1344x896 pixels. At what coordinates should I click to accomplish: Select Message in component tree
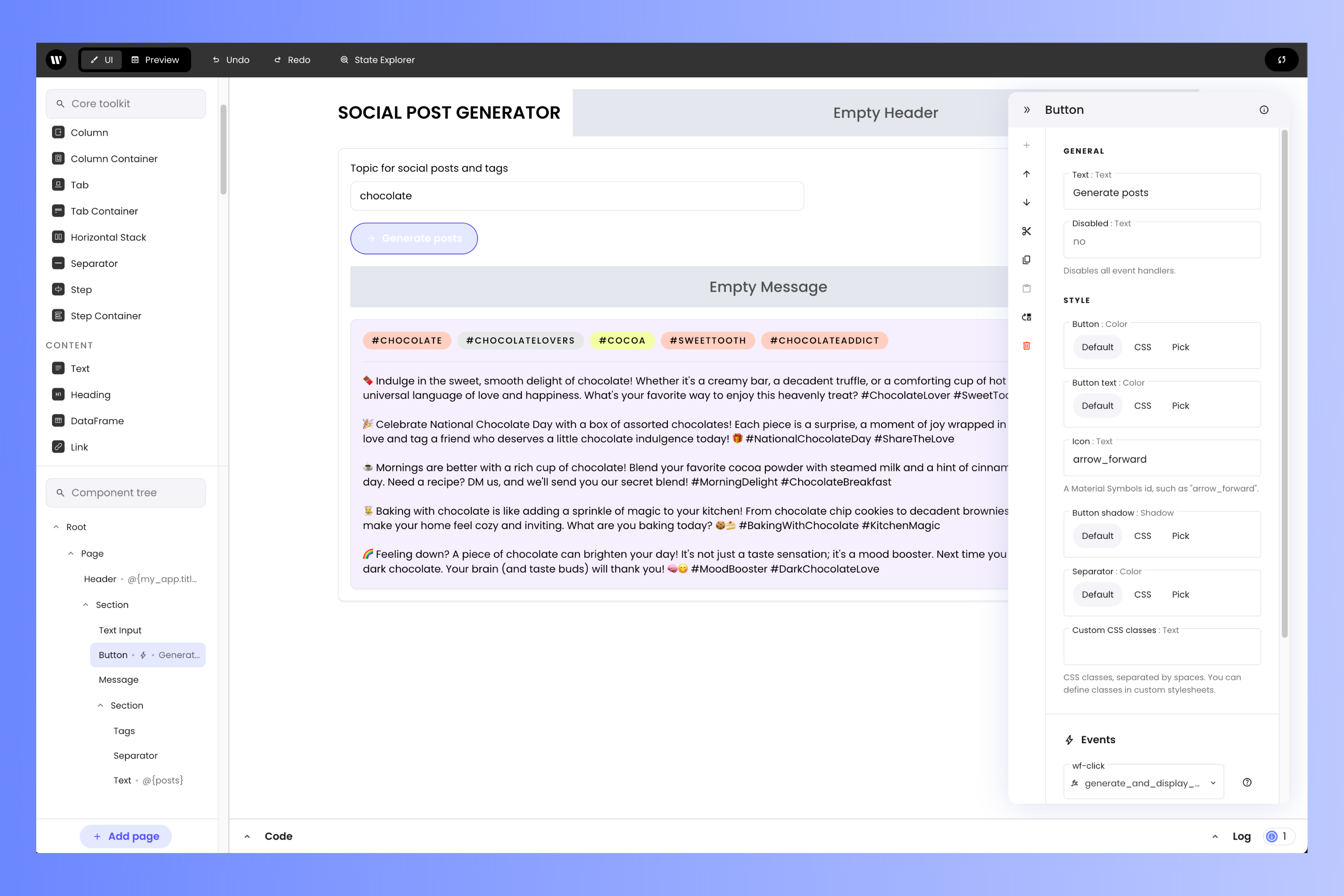click(118, 680)
